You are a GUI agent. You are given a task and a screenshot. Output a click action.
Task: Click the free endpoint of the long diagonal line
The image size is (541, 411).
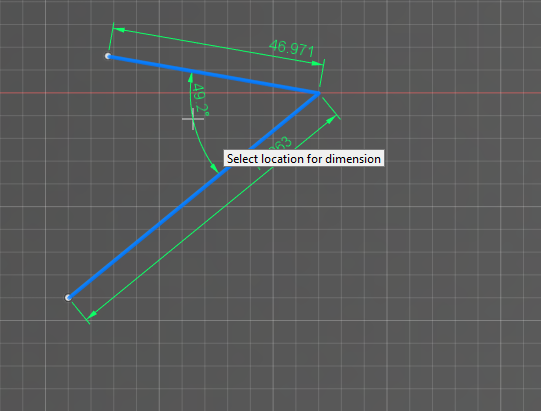tap(68, 297)
